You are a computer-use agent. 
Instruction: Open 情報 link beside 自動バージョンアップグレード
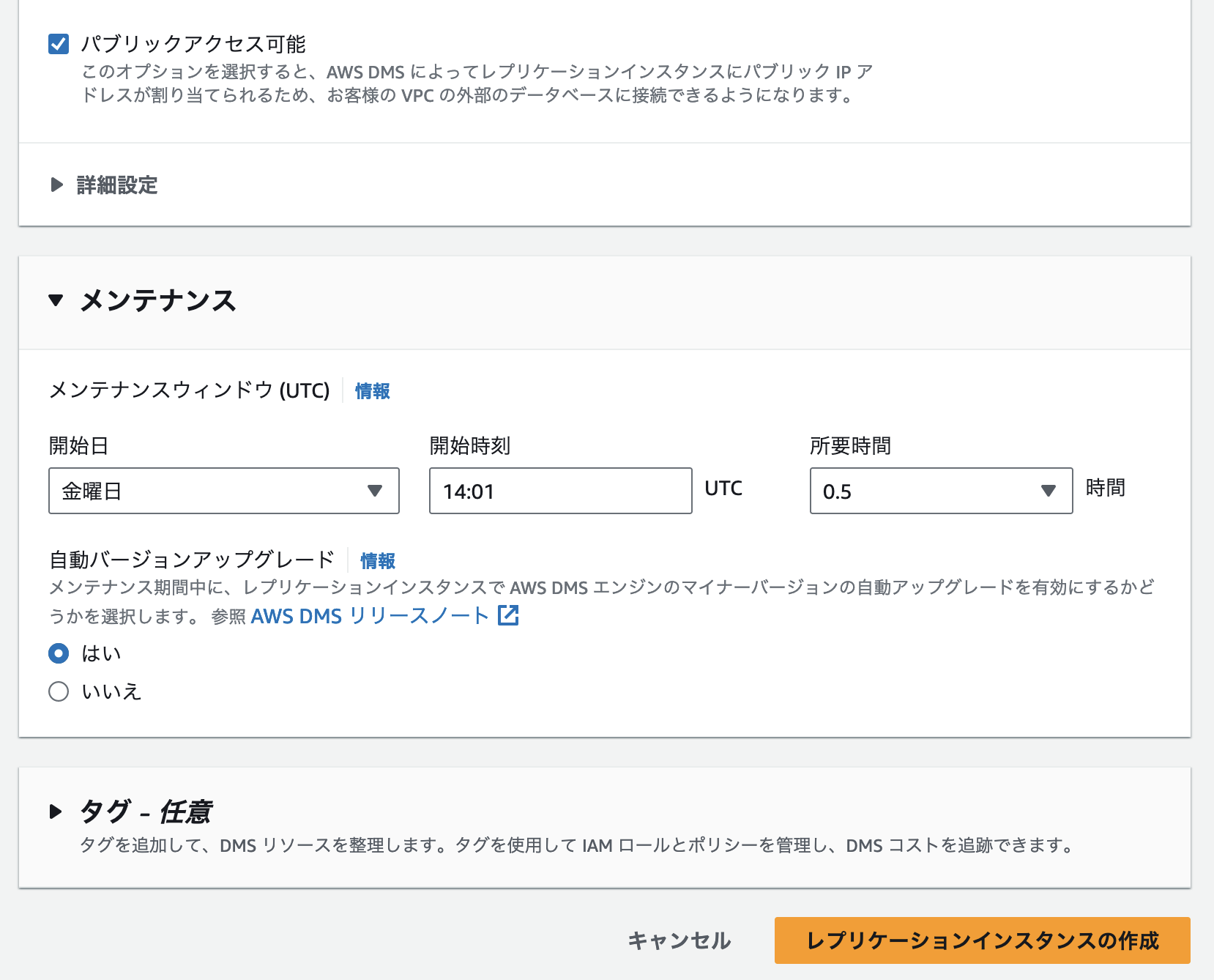378,561
